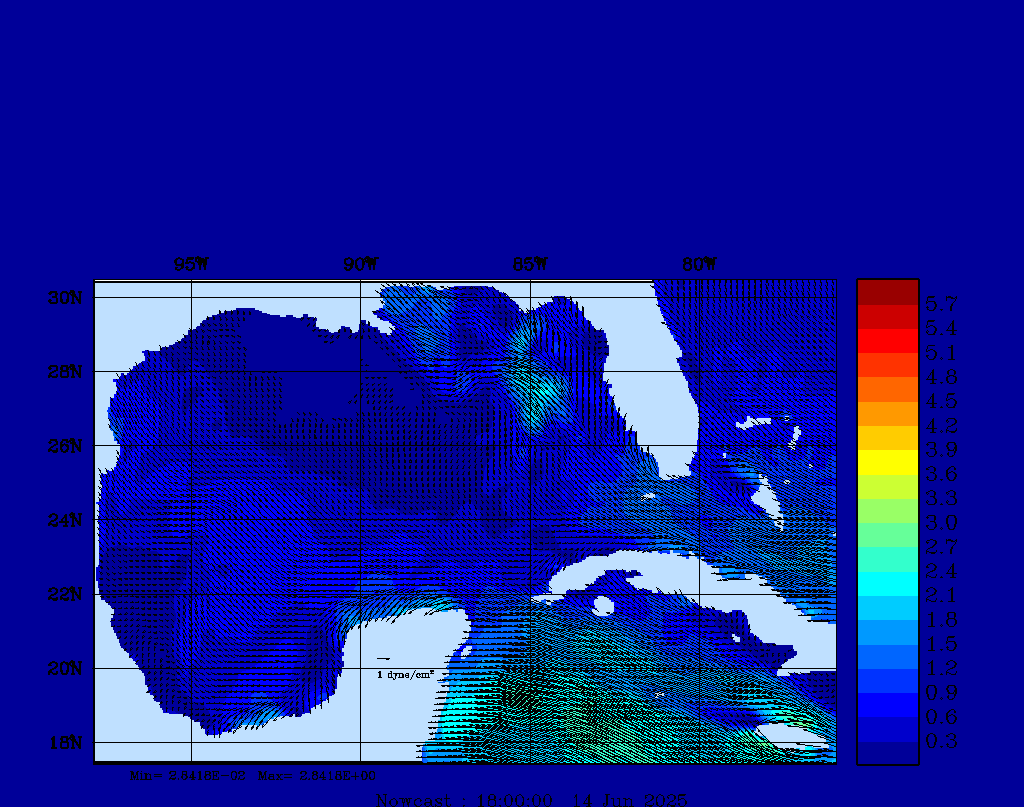Click the 26N latitude label
The width and height of the screenshot is (1024, 807).
point(64,446)
